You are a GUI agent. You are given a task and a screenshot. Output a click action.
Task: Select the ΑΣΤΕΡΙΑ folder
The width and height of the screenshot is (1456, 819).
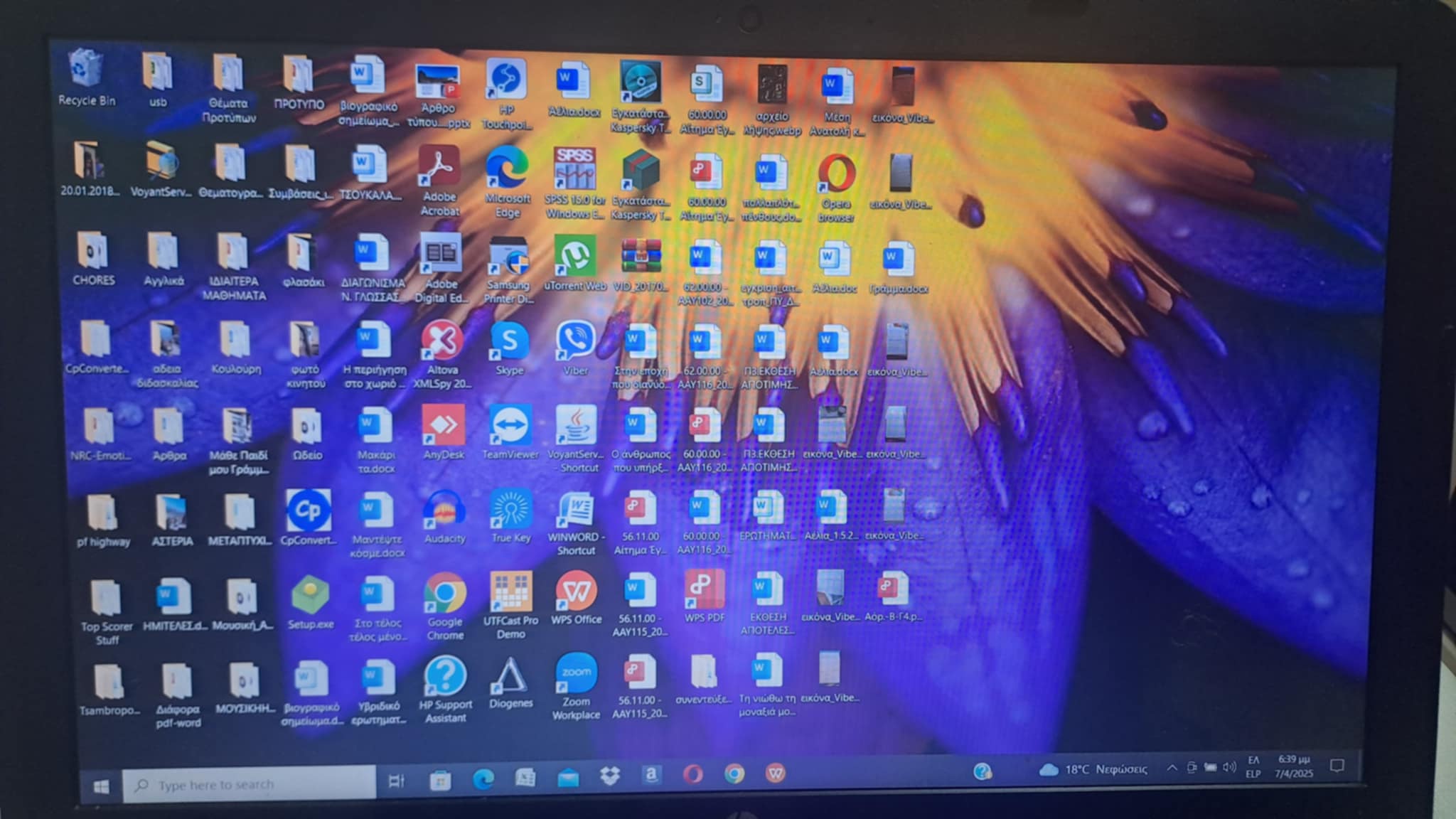tap(172, 520)
